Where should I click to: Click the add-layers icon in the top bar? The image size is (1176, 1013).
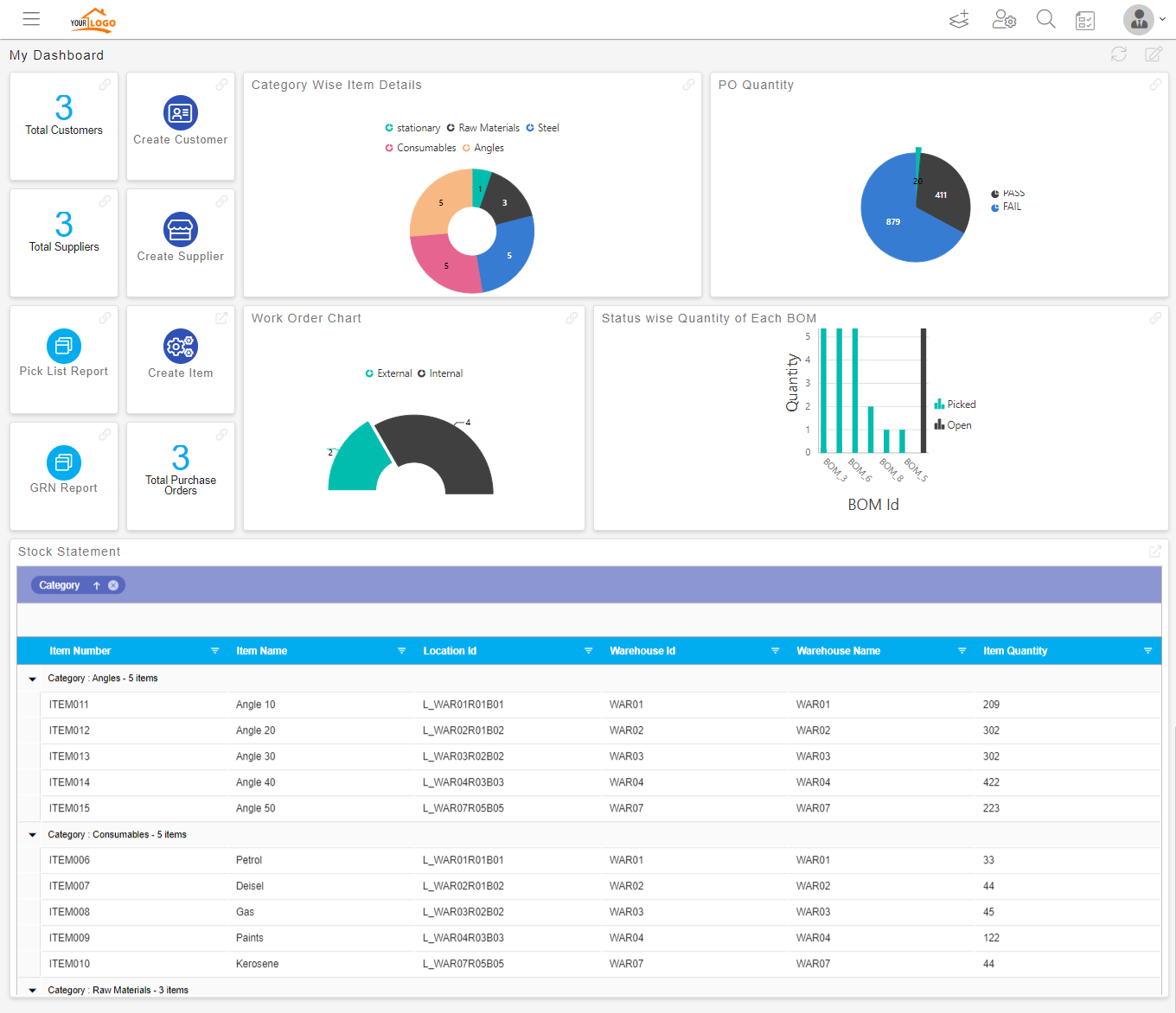click(x=958, y=18)
